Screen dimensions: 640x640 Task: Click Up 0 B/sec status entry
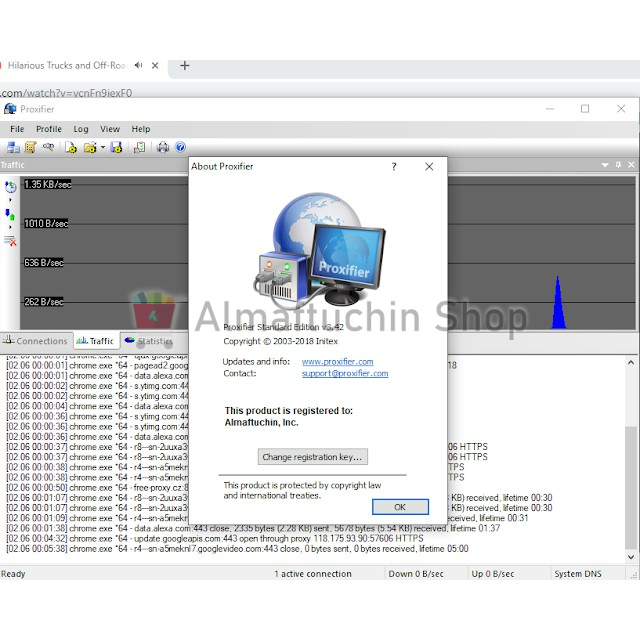[493, 574]
